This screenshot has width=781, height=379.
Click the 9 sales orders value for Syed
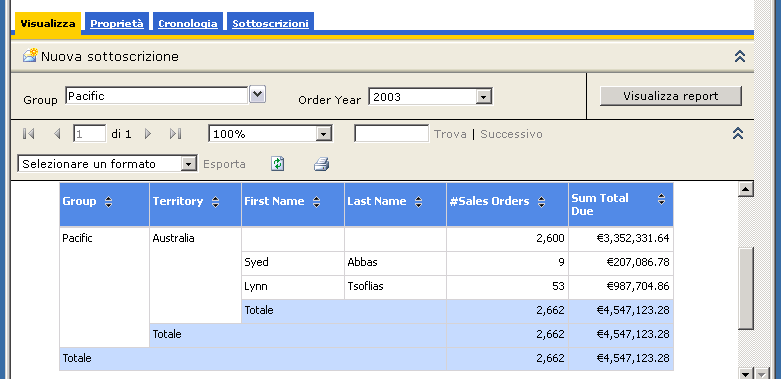coord(561,262)
